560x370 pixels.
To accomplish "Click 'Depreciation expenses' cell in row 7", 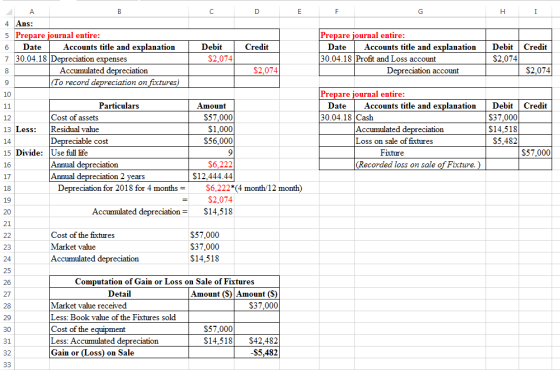I will 119,59.
